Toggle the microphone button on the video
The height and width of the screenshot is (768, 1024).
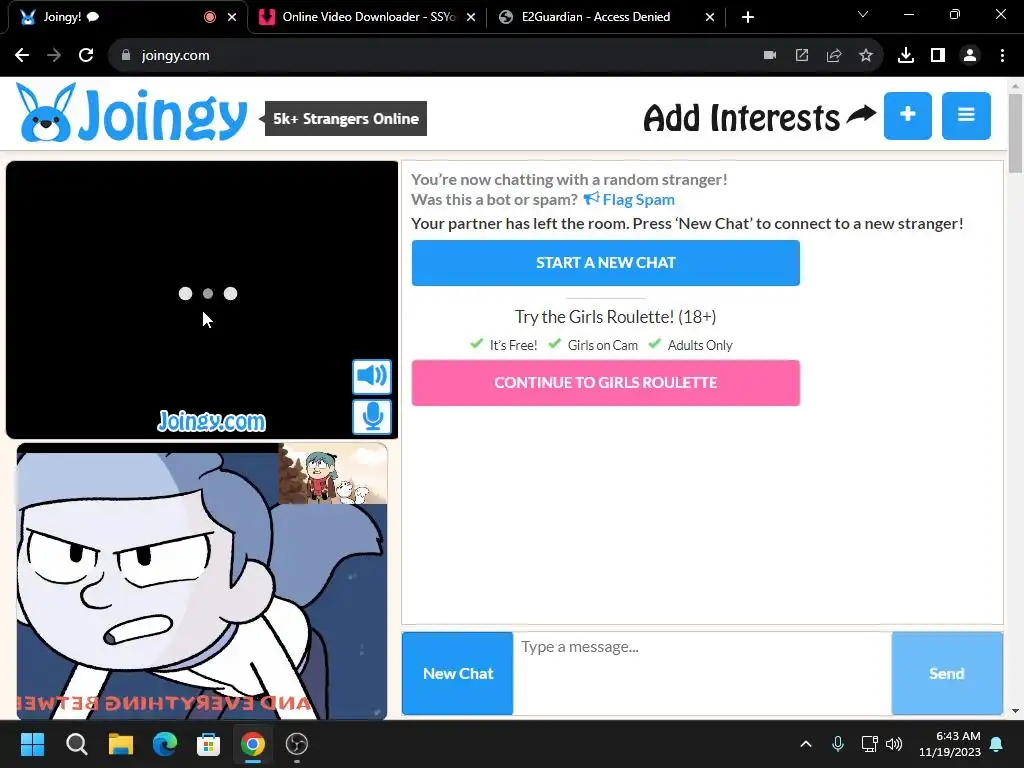372,417
